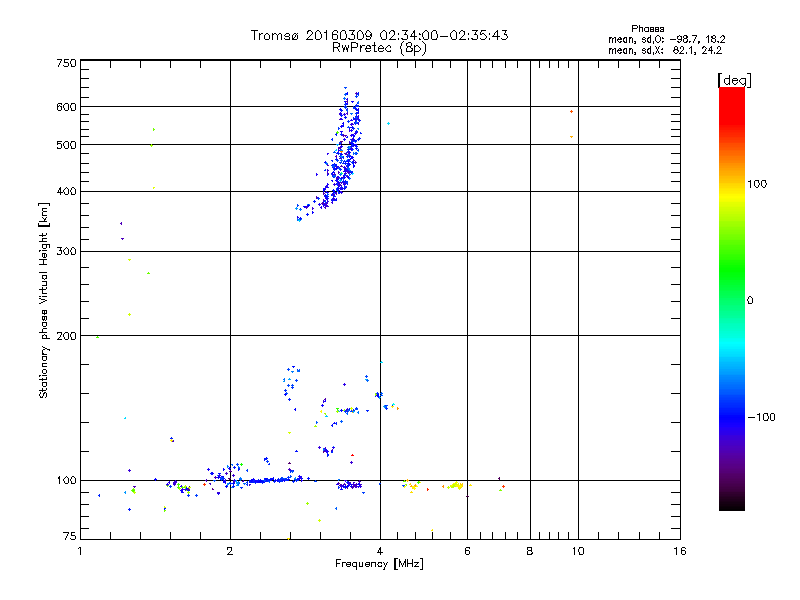Click the subtitle 'RwPretec (8p)'
The height and width of the screenshot is (600, 800).
coord(379,48)
